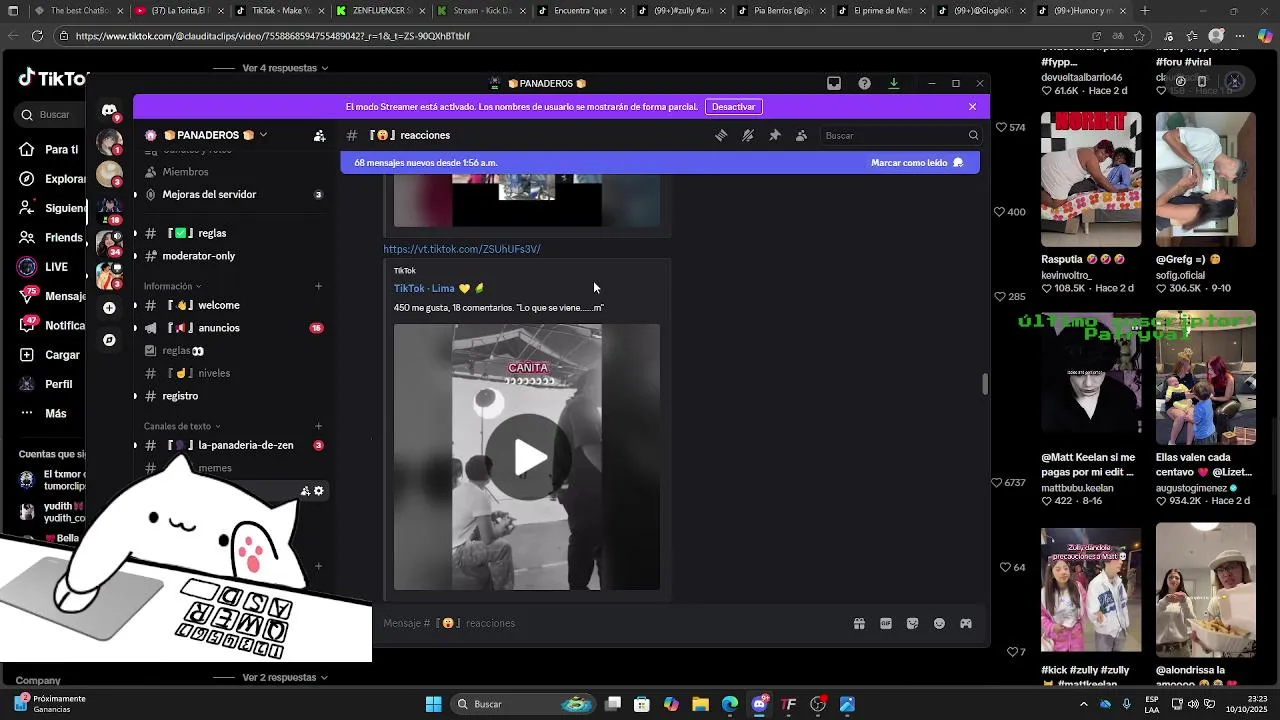Image resolution: width=1280 pixels, height=720 pixels.
Task: Click TikTok LIVE sidebar item
Action: (44, 267)
